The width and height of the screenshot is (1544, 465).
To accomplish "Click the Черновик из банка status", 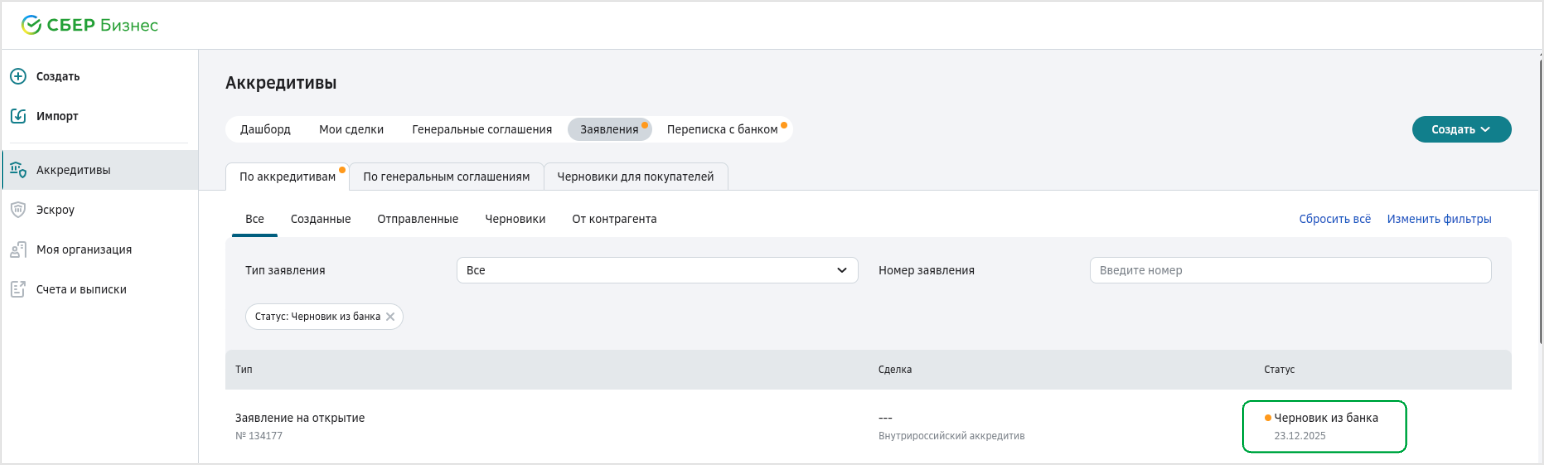I will [x=1326, y=418].
